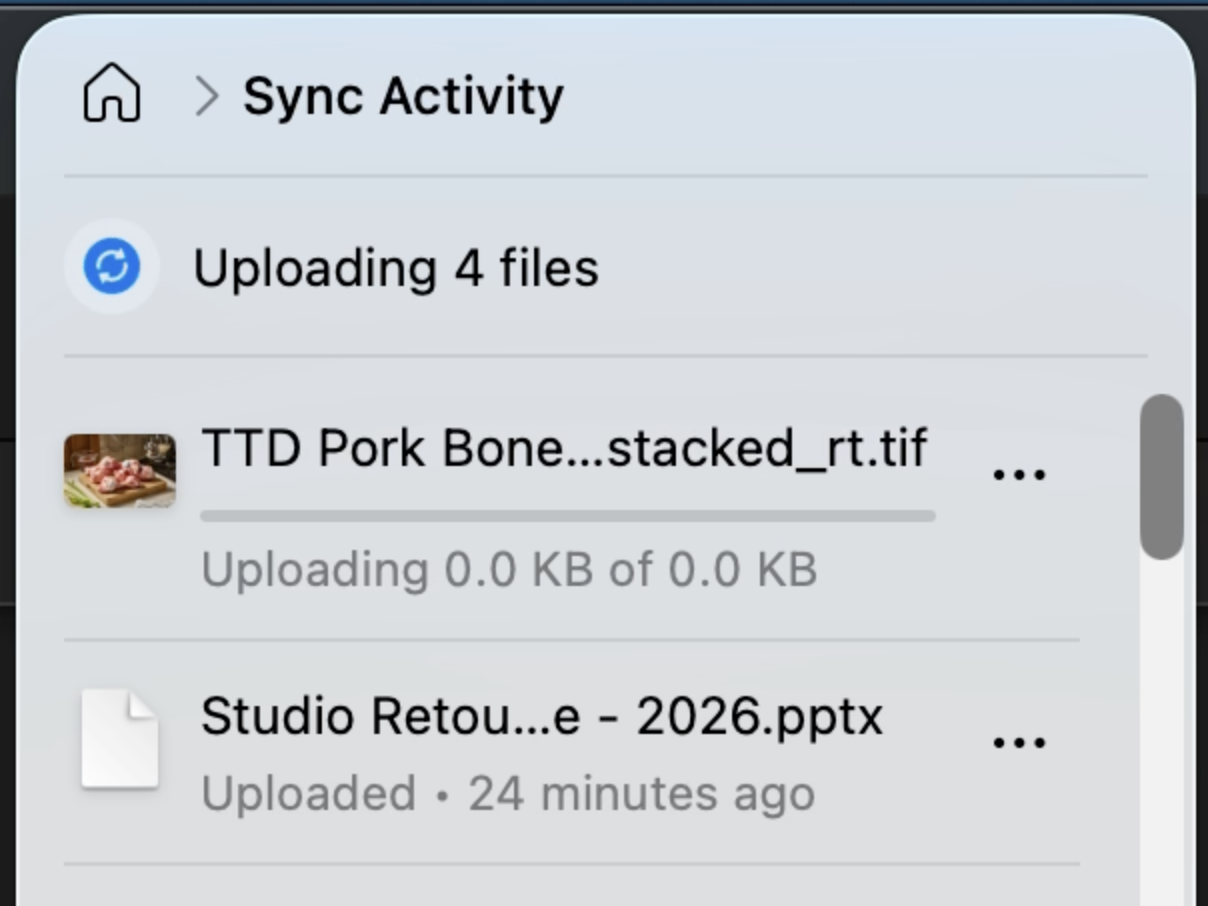
Task: Select the Studio Retou...e - 2026.pptx filename
Action: 542,717
